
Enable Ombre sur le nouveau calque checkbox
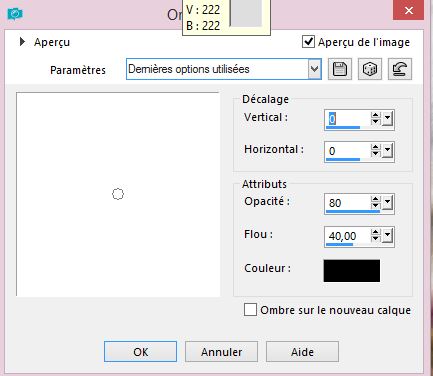tap(250, 310)
